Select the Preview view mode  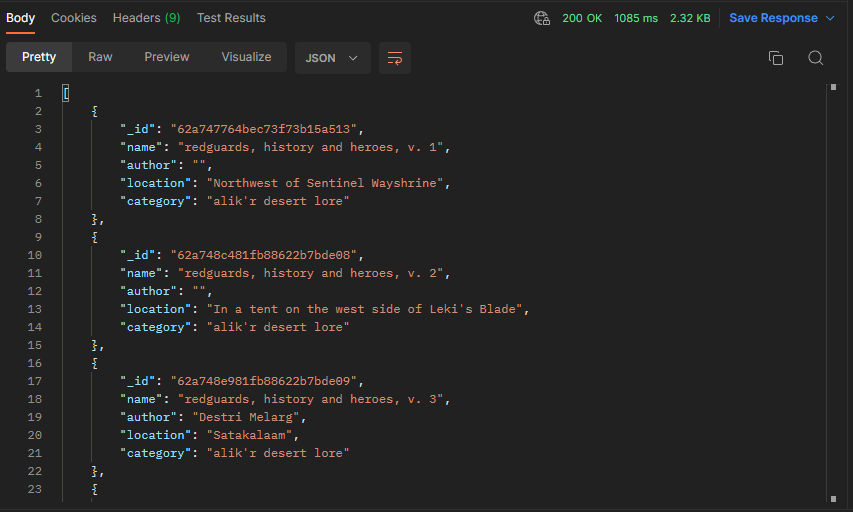[166, 57]
